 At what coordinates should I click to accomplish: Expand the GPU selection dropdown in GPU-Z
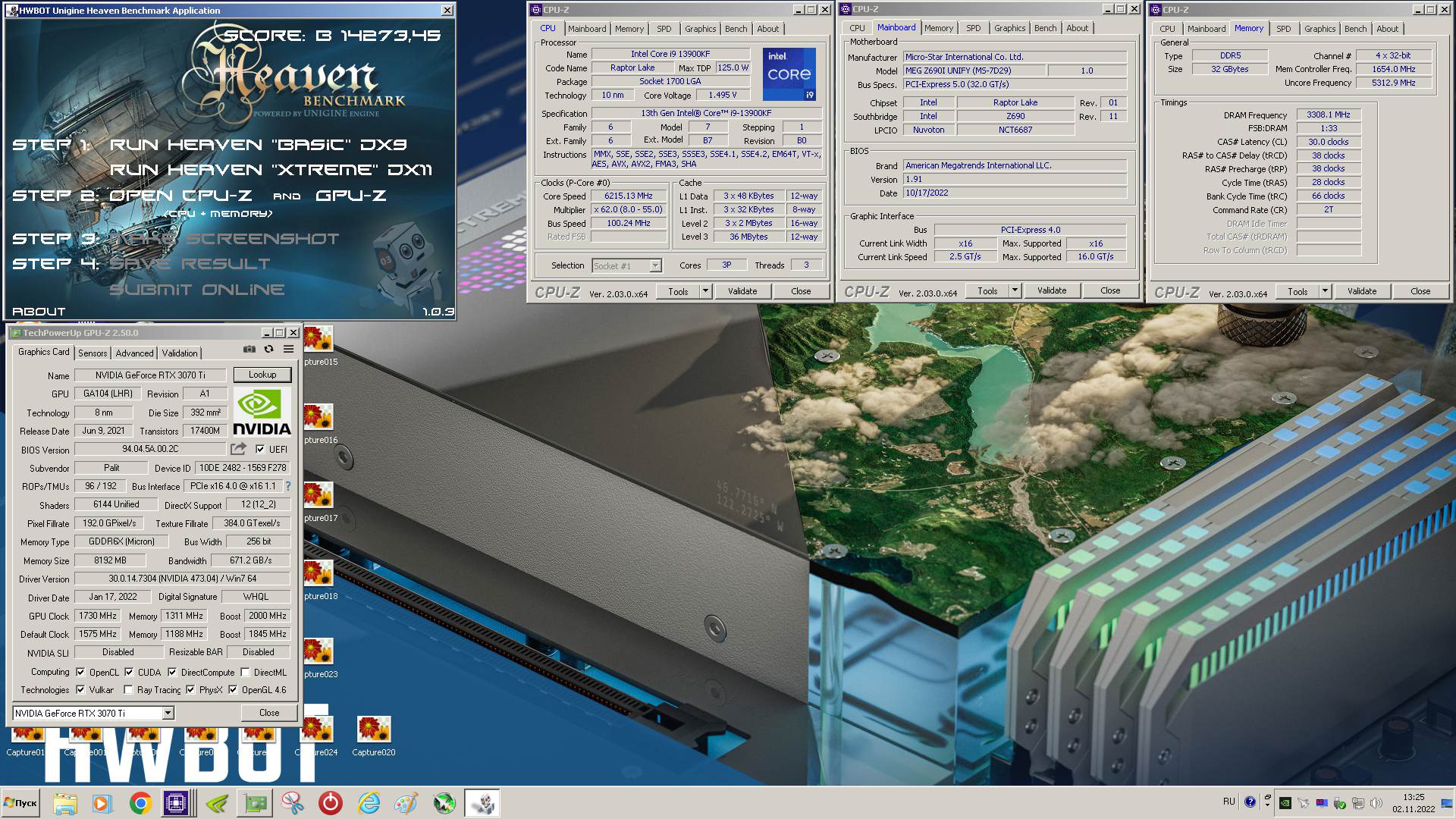click(168, 713)
